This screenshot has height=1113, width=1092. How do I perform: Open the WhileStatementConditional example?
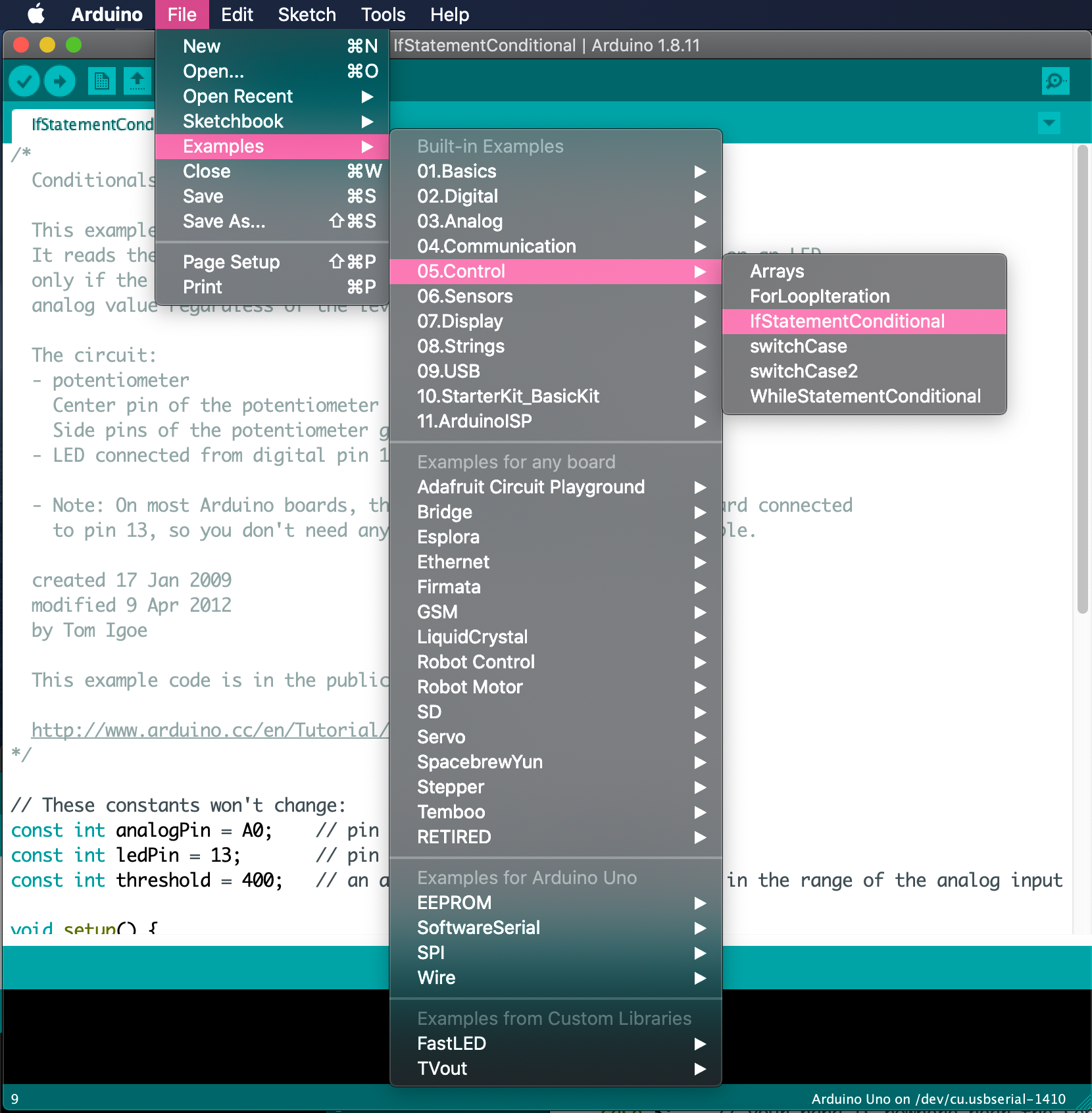coord(864,396)
